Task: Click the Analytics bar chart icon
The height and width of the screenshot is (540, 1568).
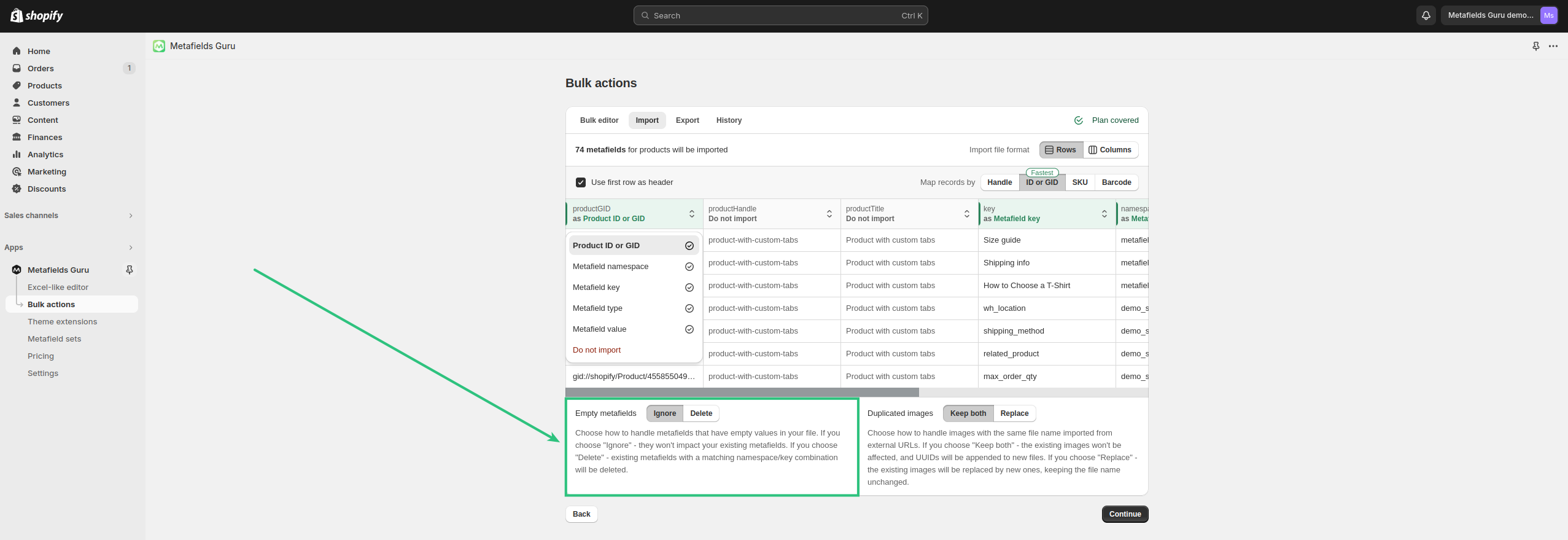Action: coord(17,154)
